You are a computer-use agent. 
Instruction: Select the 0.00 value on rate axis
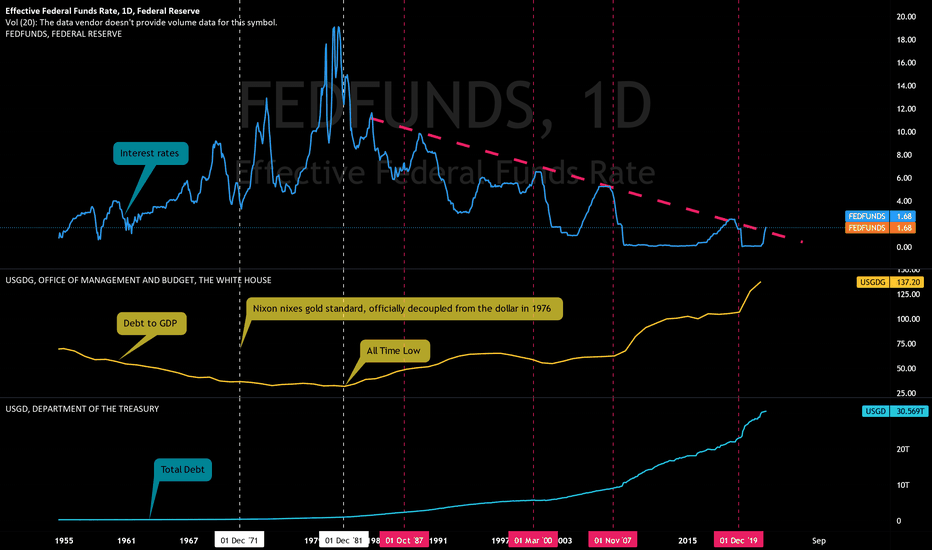point(904,247)
